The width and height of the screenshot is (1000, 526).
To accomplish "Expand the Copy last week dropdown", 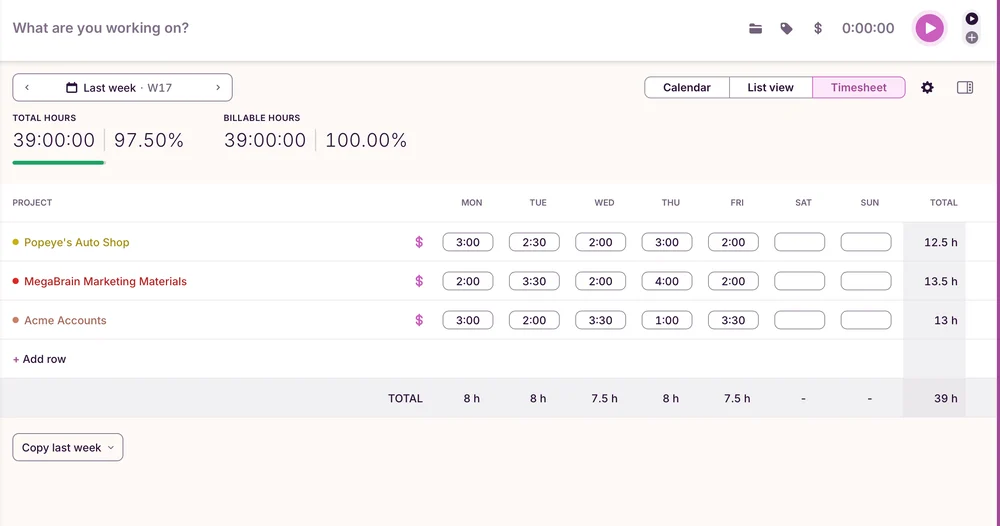I will (x=68, y=448).
